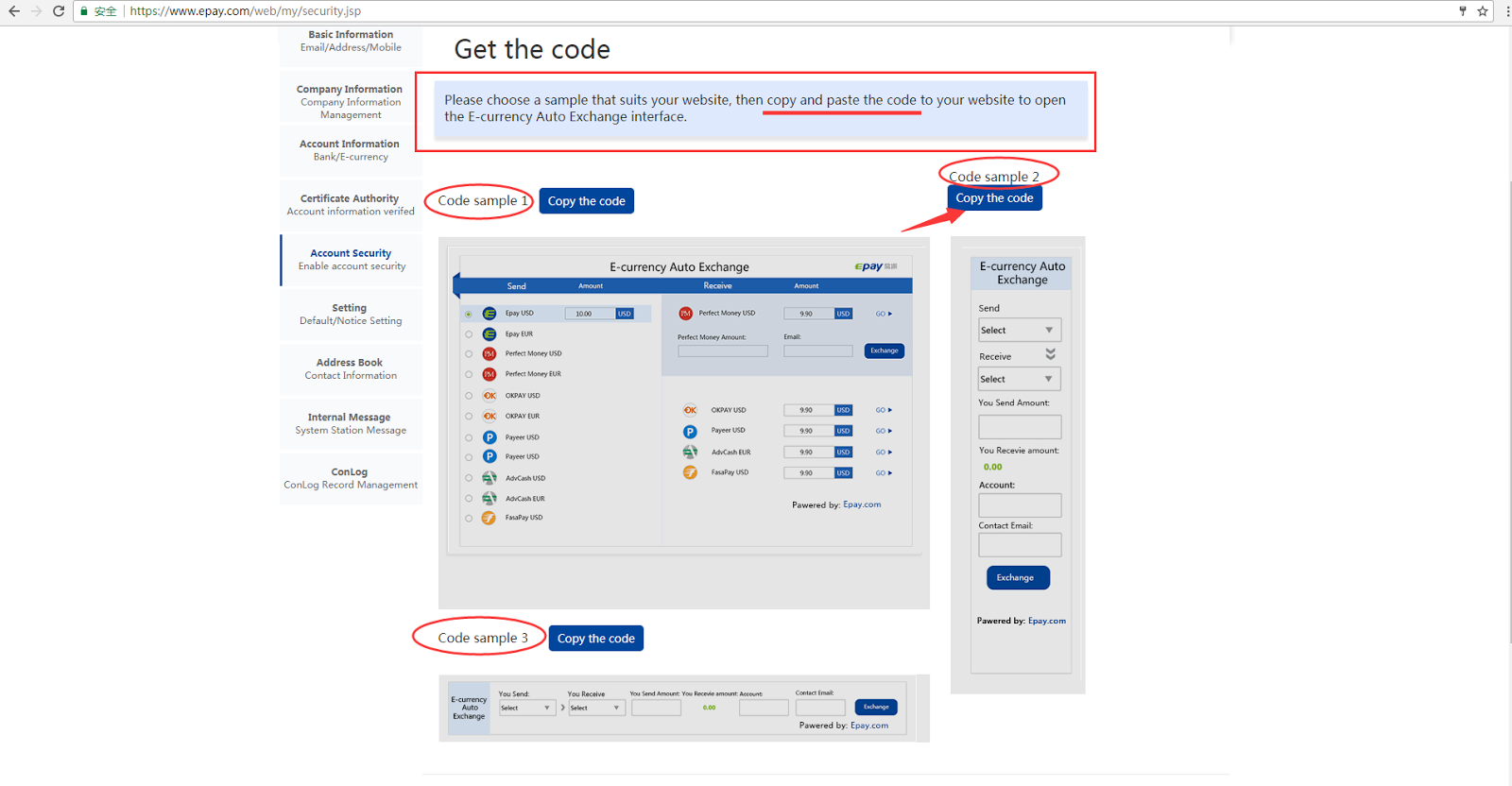Select OKPAY USD radio in Send list
1512x786 pixels.
(469, 396)
